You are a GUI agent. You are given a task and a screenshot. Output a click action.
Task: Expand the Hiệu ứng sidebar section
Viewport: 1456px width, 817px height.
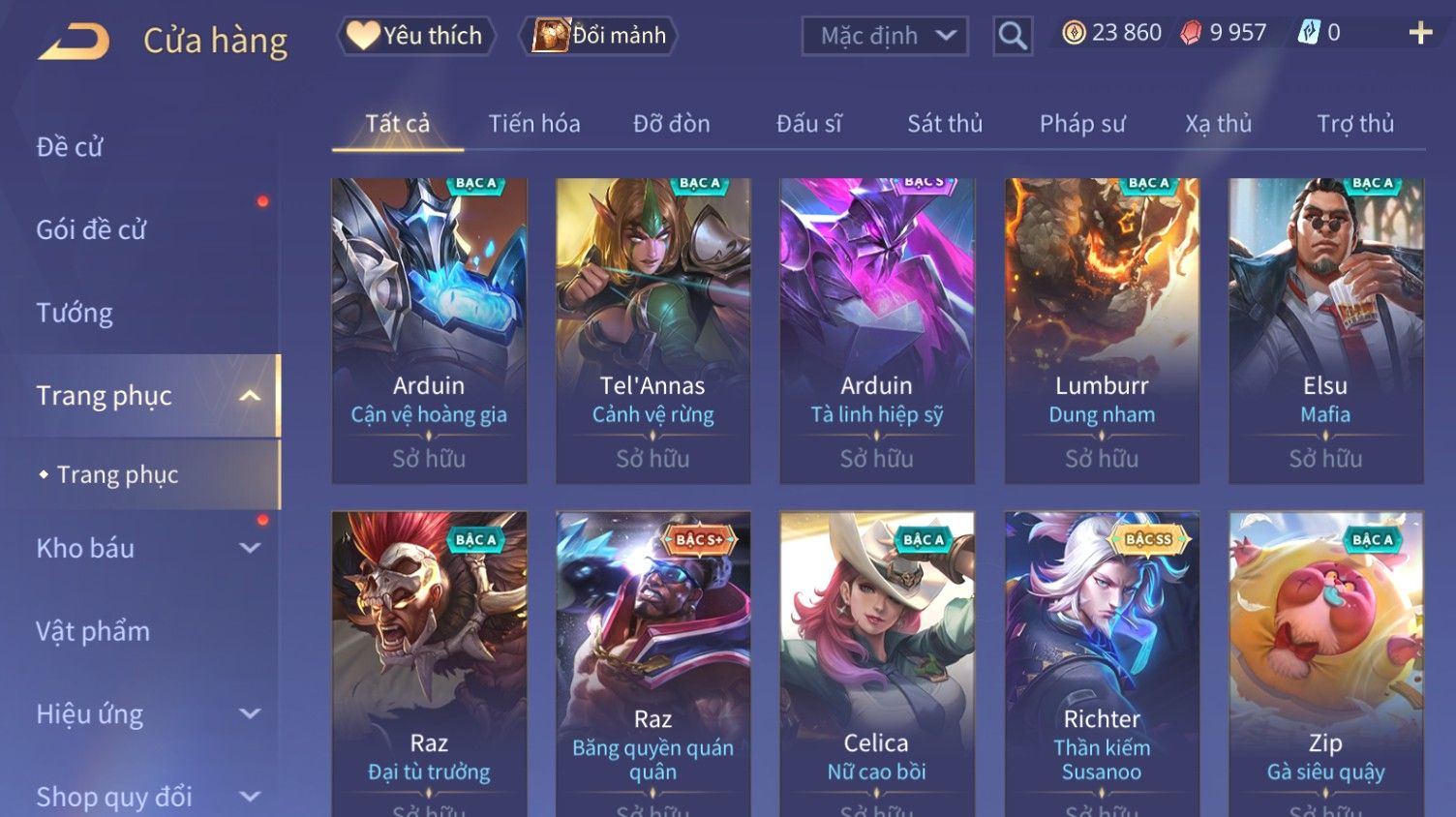tap(250, 714)
